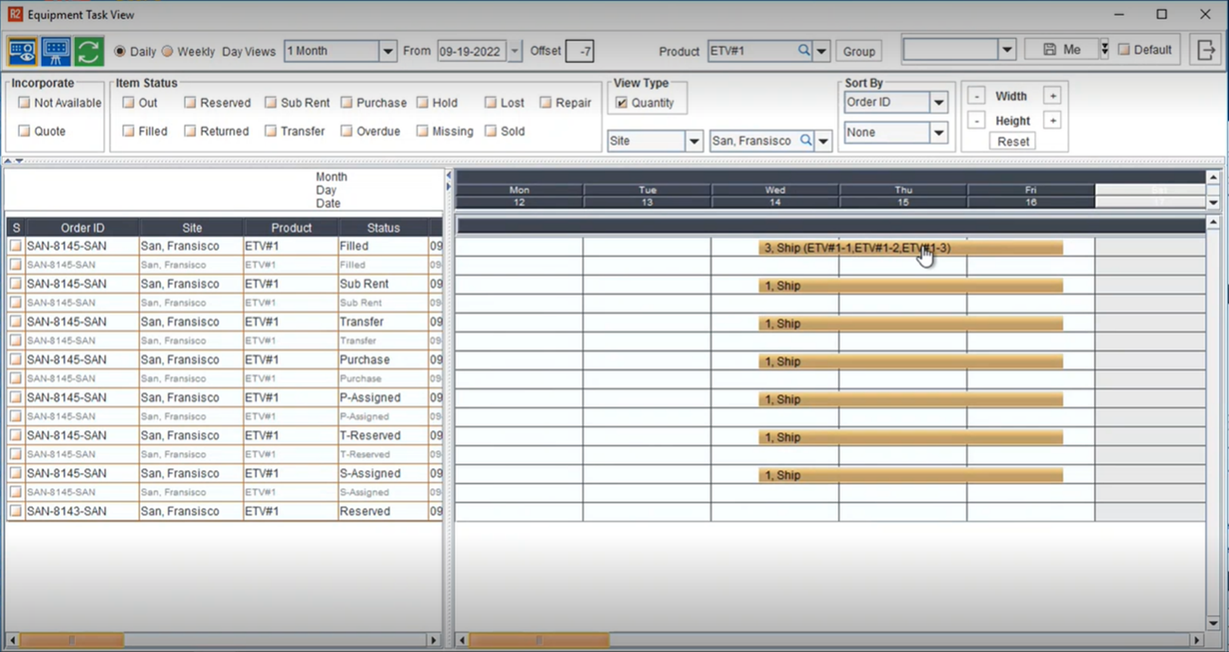Enable the Sub Rent status checkbox
The width and height of the screenshot is (1229, 652).
[x=271, y=103]
